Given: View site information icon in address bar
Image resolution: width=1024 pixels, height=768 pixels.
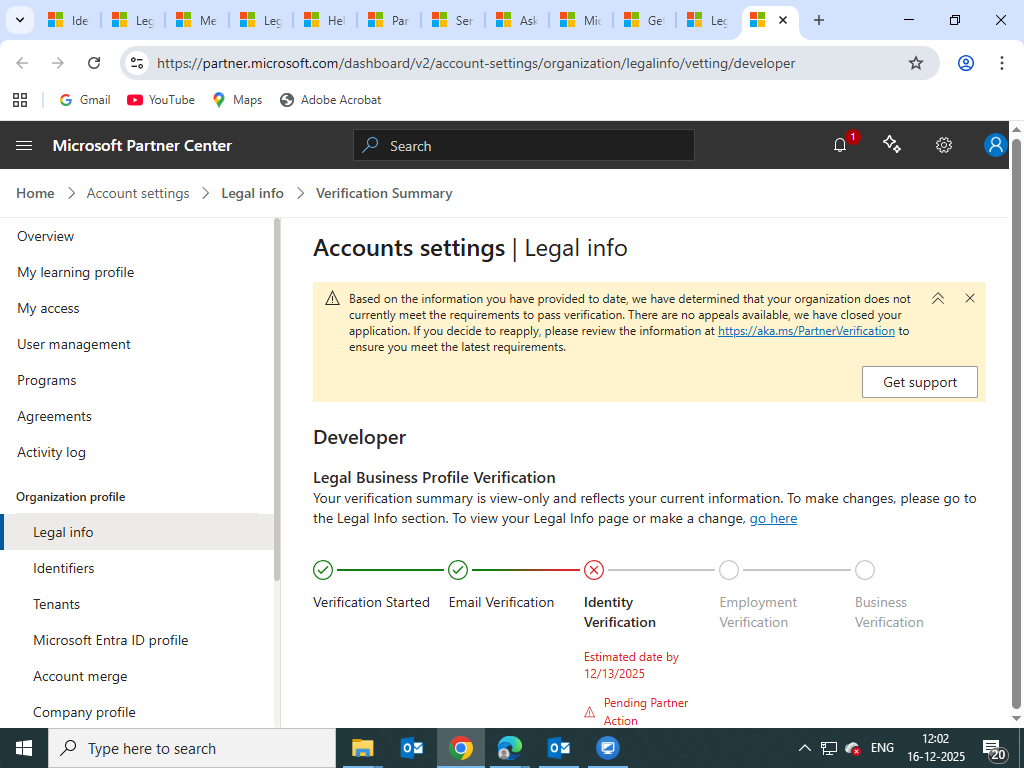Looking at the screenshot, I should coord(137,63).
